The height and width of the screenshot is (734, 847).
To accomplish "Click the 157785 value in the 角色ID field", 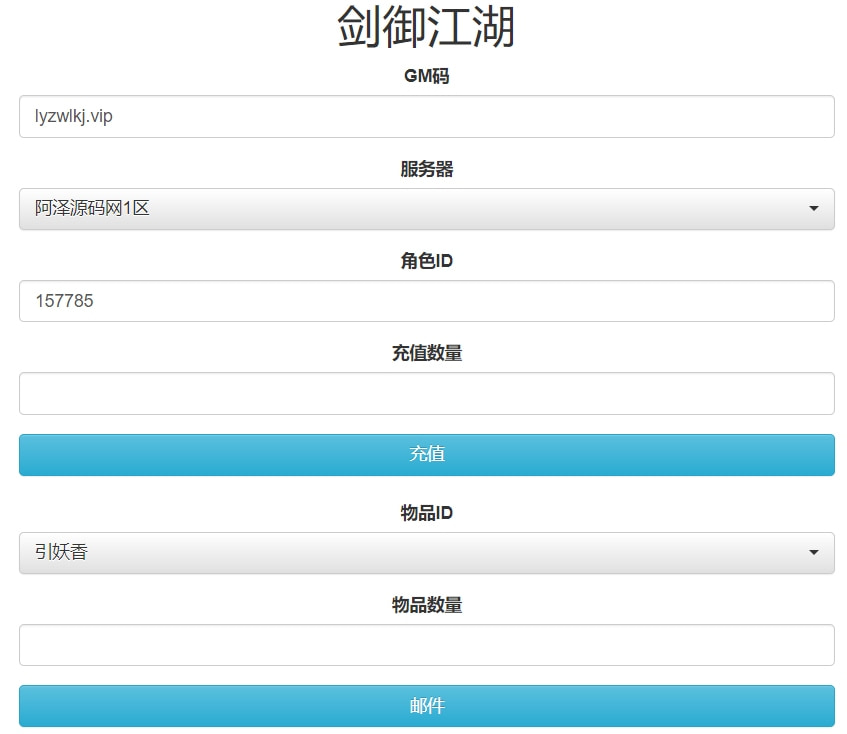I will tap(64, 301).
